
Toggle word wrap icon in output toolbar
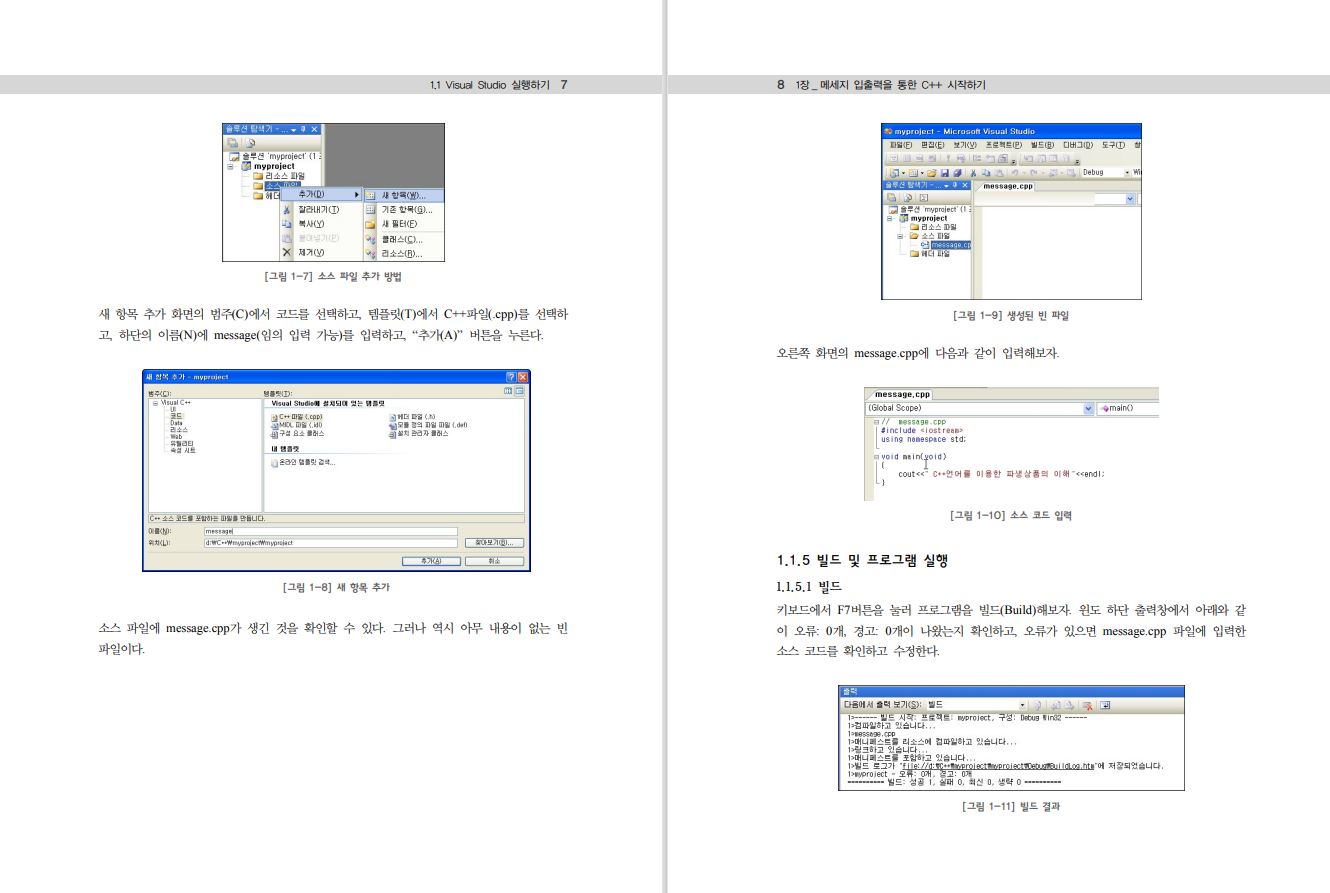1105,705
